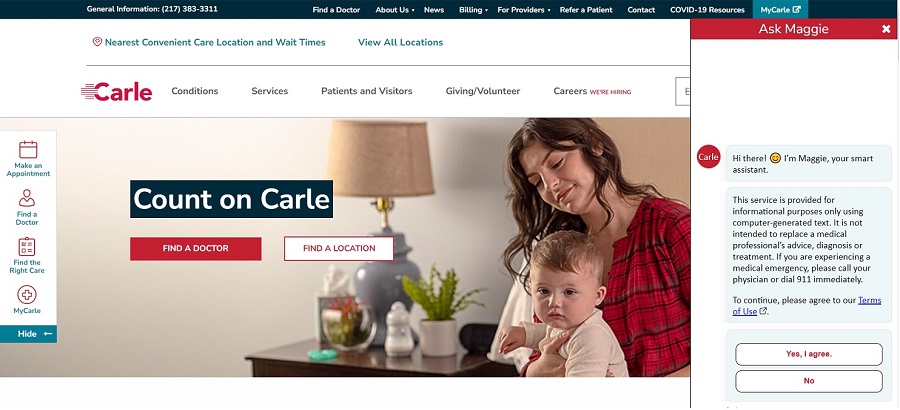Open the Find a Doctor person icon
The image size is (900, 410).
coord(26,198)
